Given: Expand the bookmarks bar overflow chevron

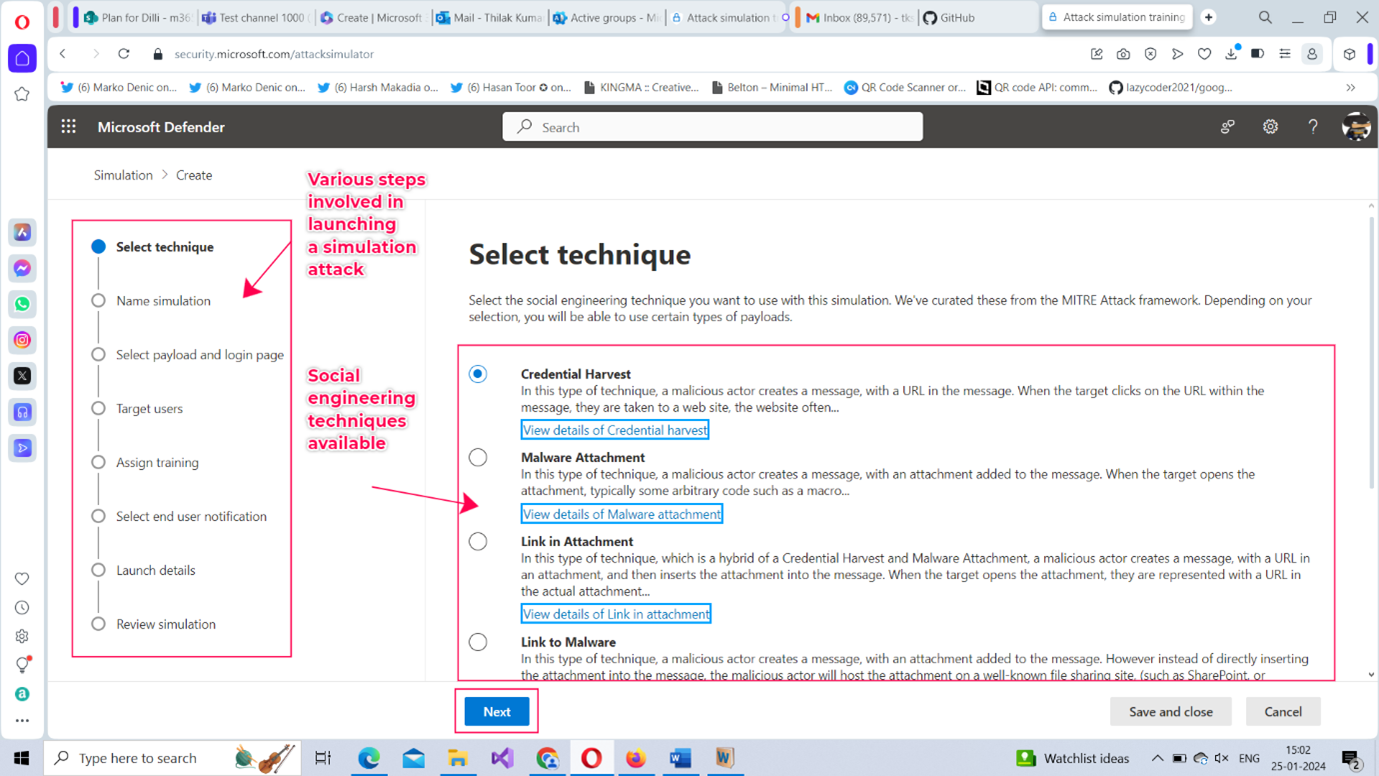Looking at the screenshot, I should pos(1350,88).
